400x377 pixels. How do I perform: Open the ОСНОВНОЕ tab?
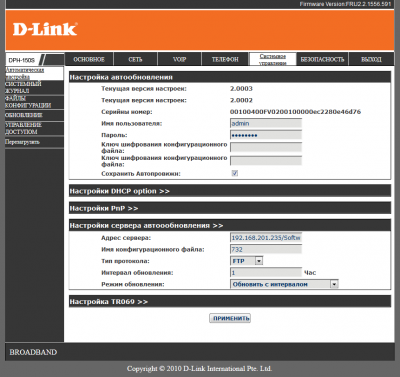[89, 59]
